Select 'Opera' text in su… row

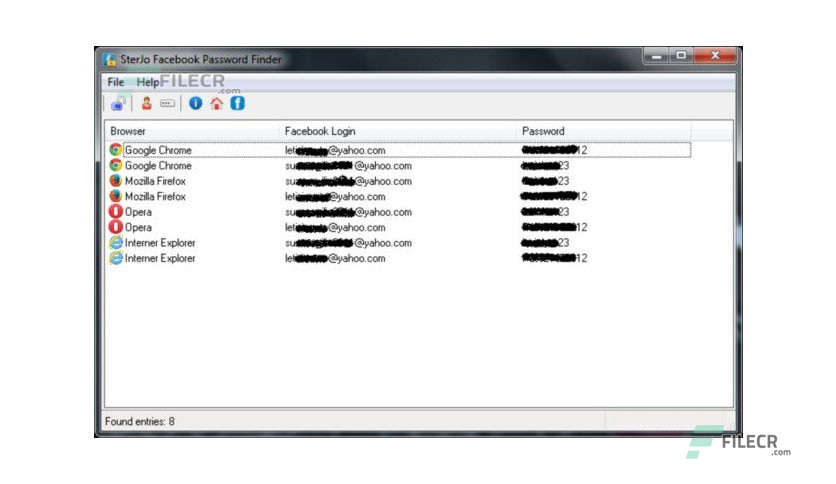pos(138,212)
